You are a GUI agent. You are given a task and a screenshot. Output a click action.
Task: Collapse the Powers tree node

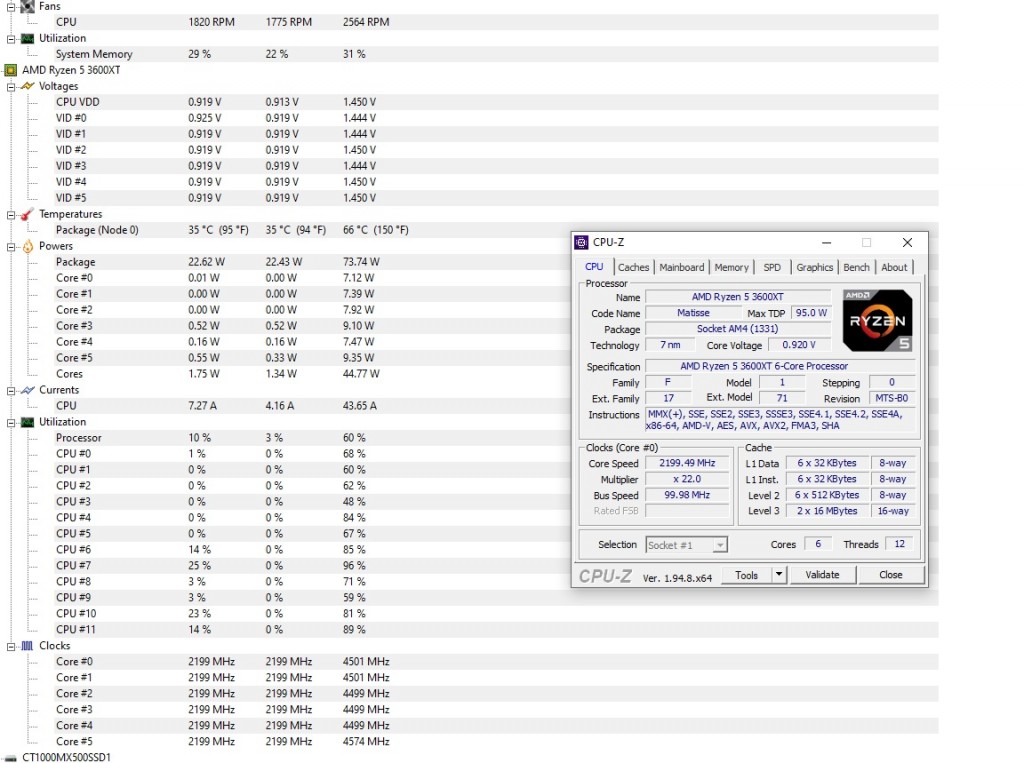coord(11,247)
